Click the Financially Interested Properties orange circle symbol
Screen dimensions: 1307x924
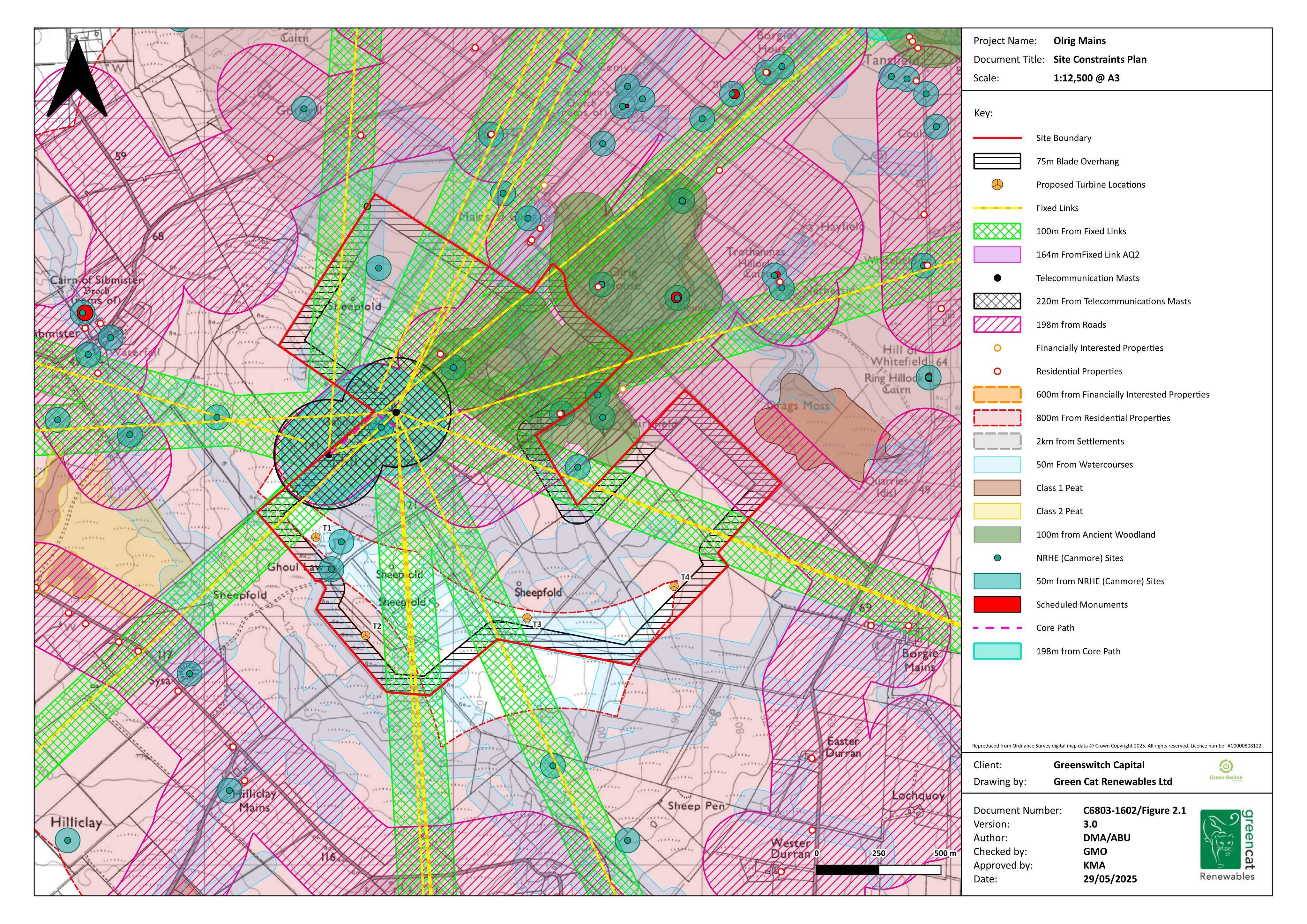click(x=997, y=348)
